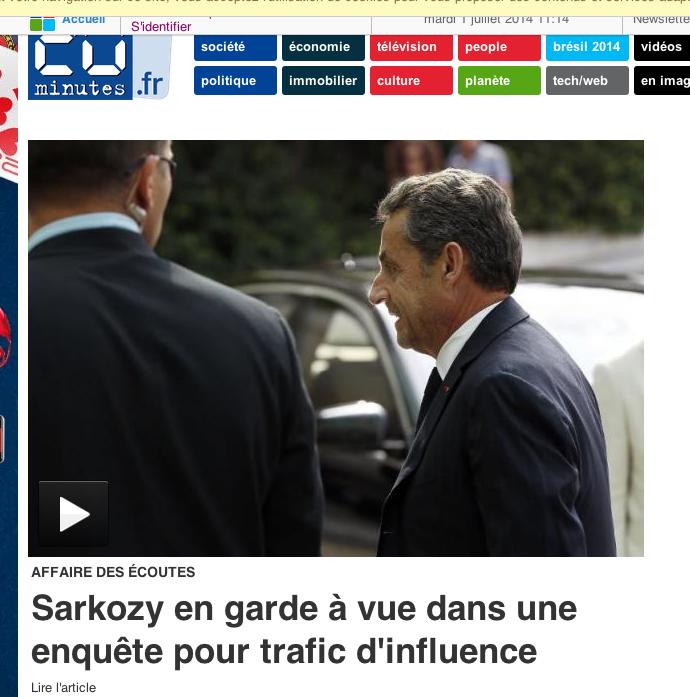Go to the télévision section
Image resolution: width=690 pixels, height=697 pixels.
[x=411, y=48]
